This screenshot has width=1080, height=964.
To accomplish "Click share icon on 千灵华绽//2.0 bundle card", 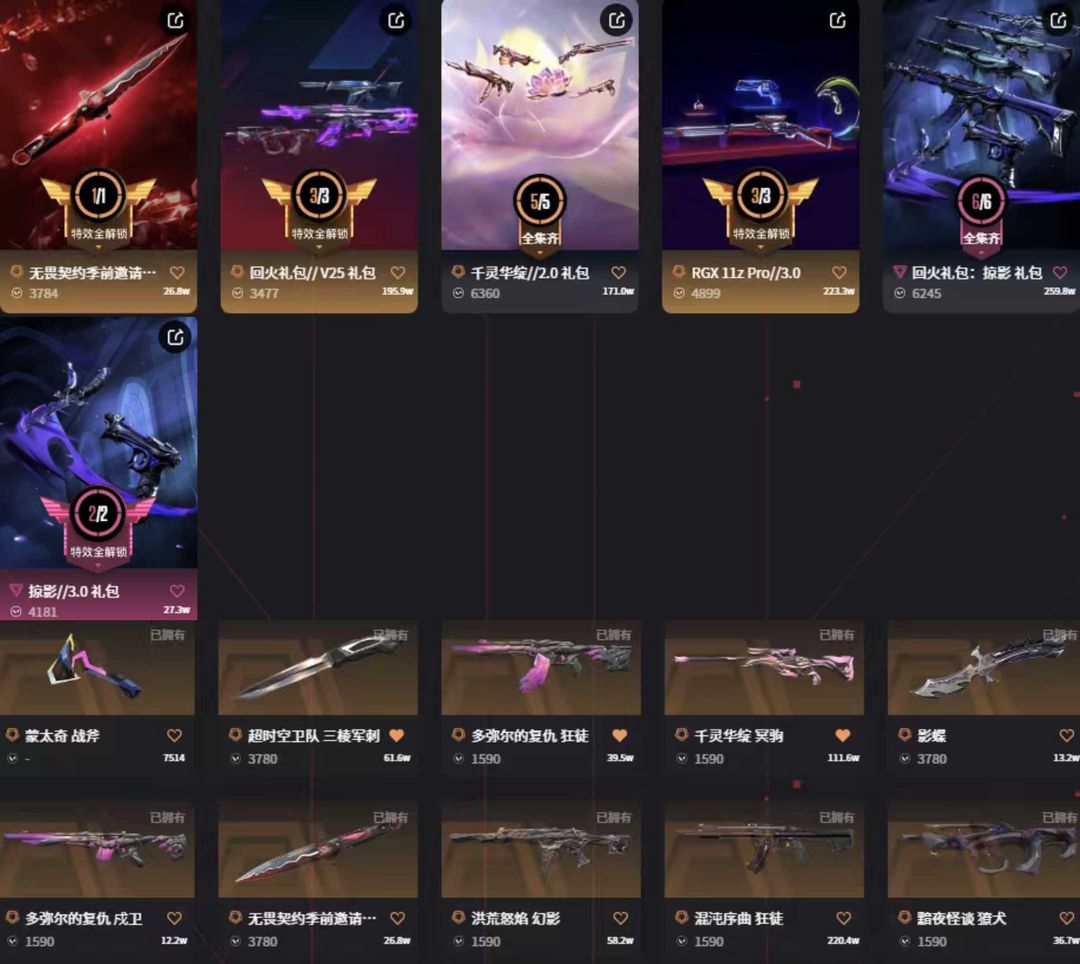I will [616, 20].
